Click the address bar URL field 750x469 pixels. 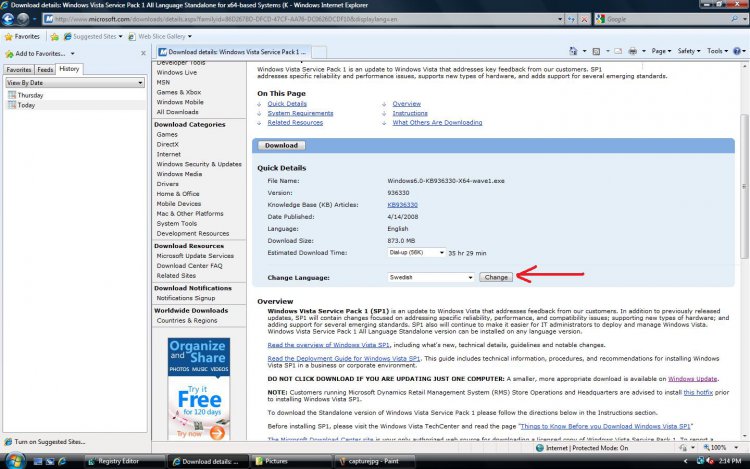(x=300, y=19)
